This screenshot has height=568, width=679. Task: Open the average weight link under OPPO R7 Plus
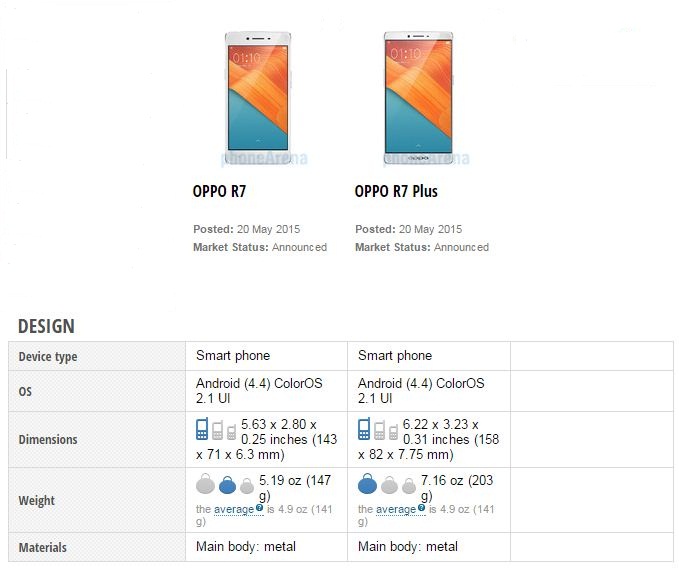point(396,510)
